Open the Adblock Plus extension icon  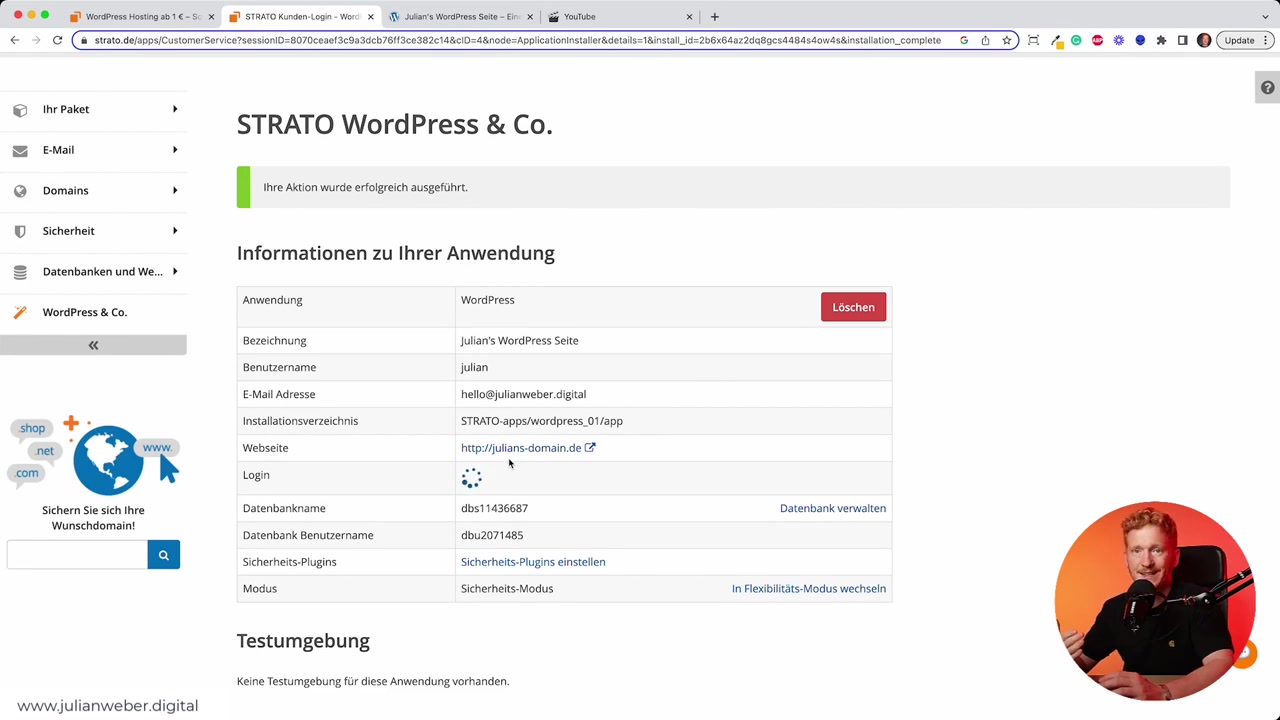coord(1098,40)
